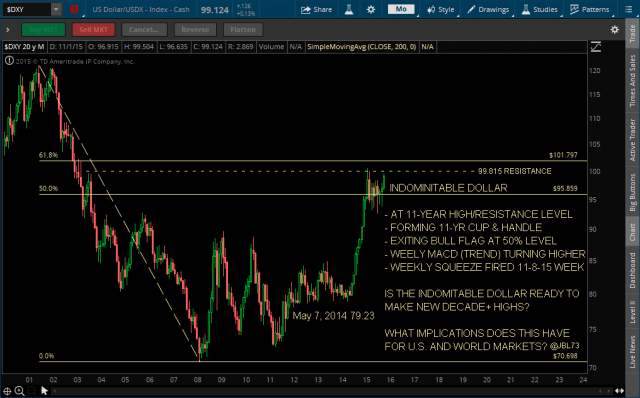Click the 61.8% Fibonacci level label
The height and width of the screenshot is (398, 640).
pyautogui.click(x=48, y=155)
